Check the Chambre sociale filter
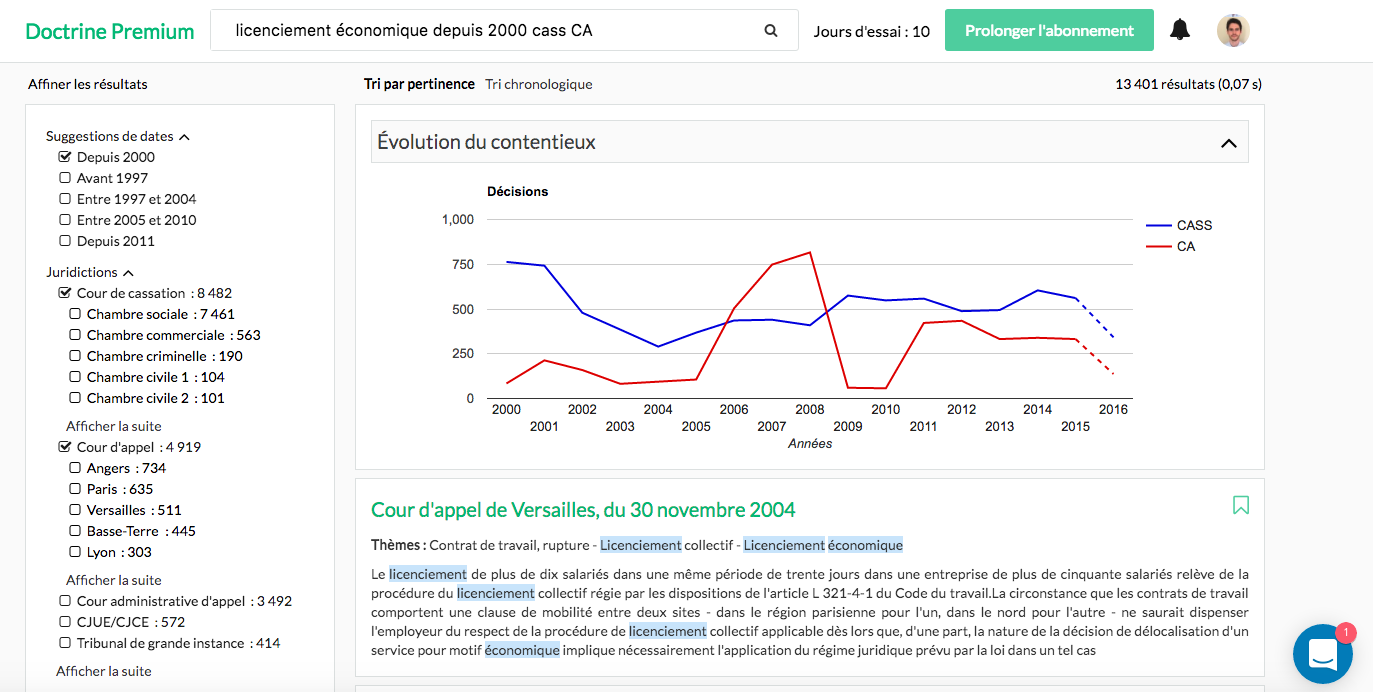 (75, 314)
